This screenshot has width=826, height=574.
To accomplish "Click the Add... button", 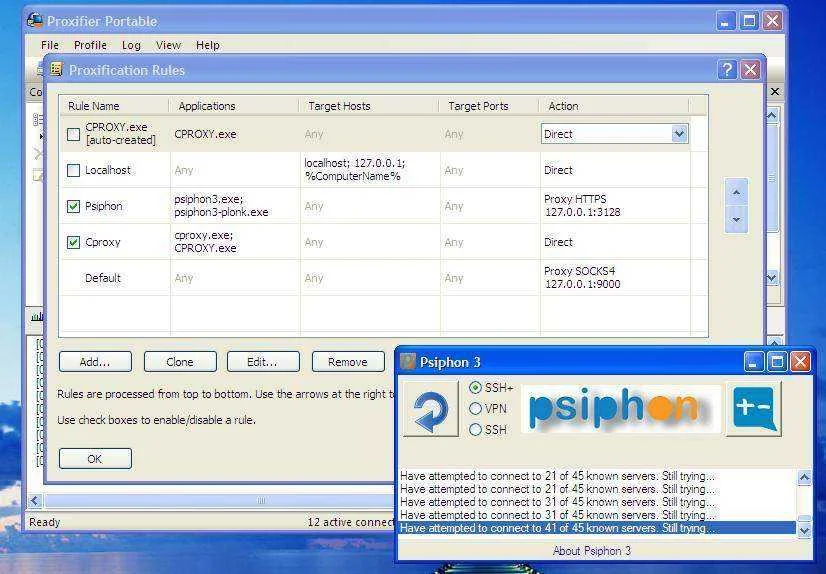I will (95, 362).
